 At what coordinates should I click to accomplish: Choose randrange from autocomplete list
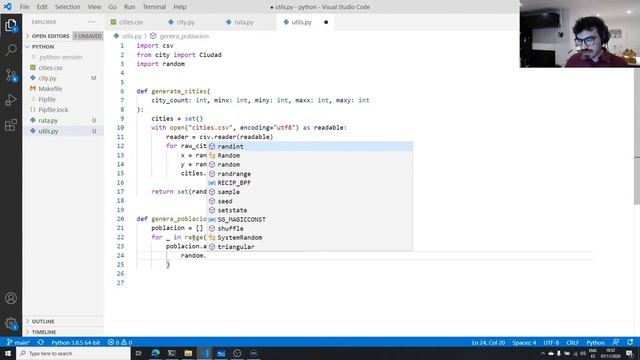(x=310, y=174)
